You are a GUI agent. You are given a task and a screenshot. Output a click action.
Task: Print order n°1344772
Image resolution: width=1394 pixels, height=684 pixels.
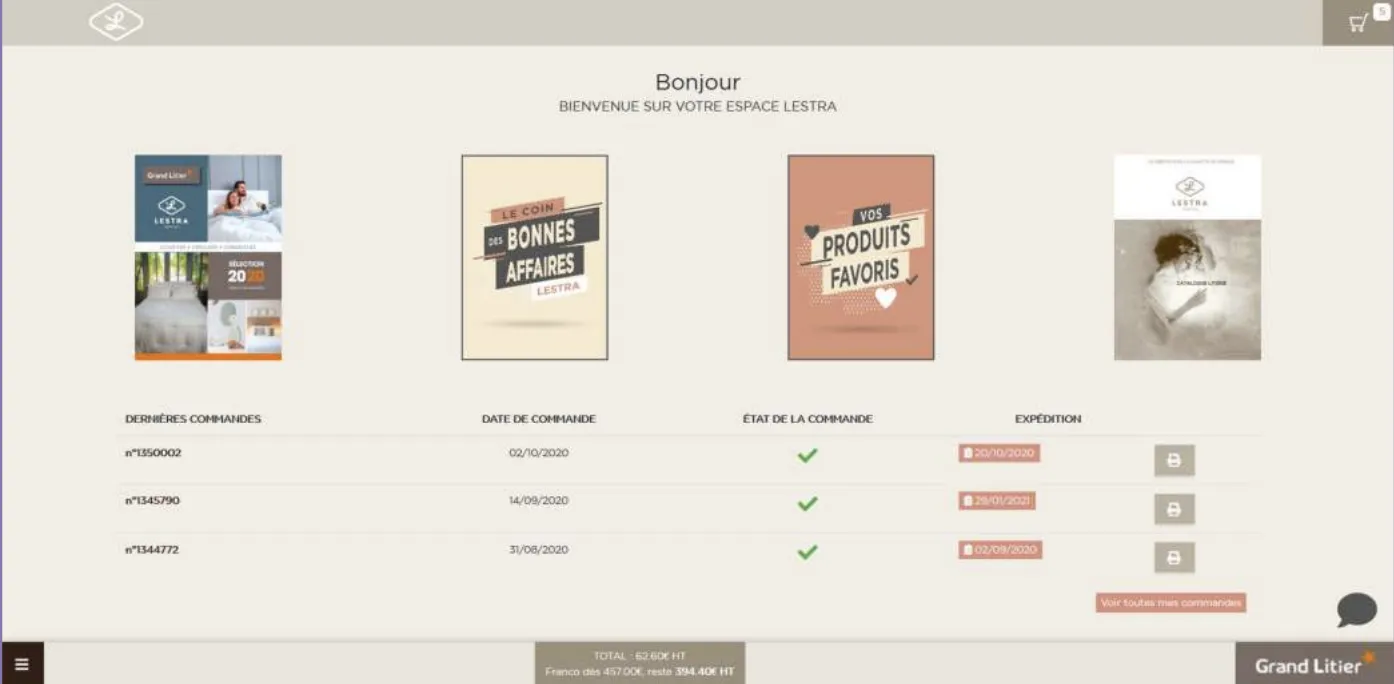(x=1174, y=557)
